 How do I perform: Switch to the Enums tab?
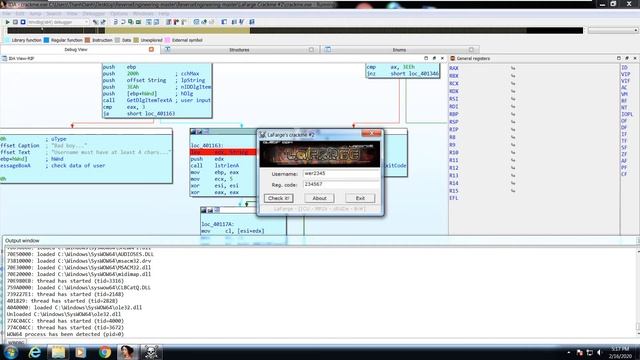pos(399,50)
